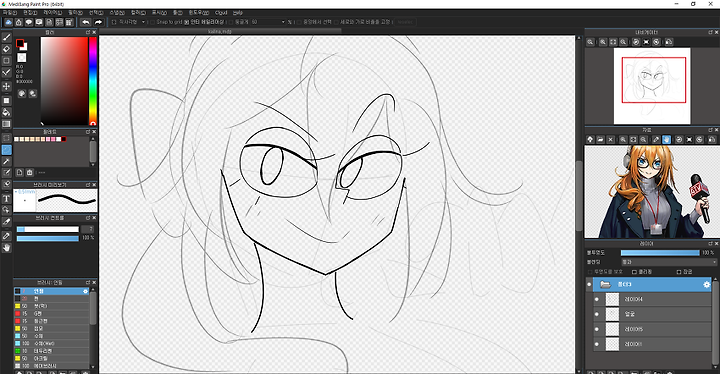Viewport: 720px width, 374px height.
Task: Select the Bucket fill tool
Action: (x=6, y=112)
